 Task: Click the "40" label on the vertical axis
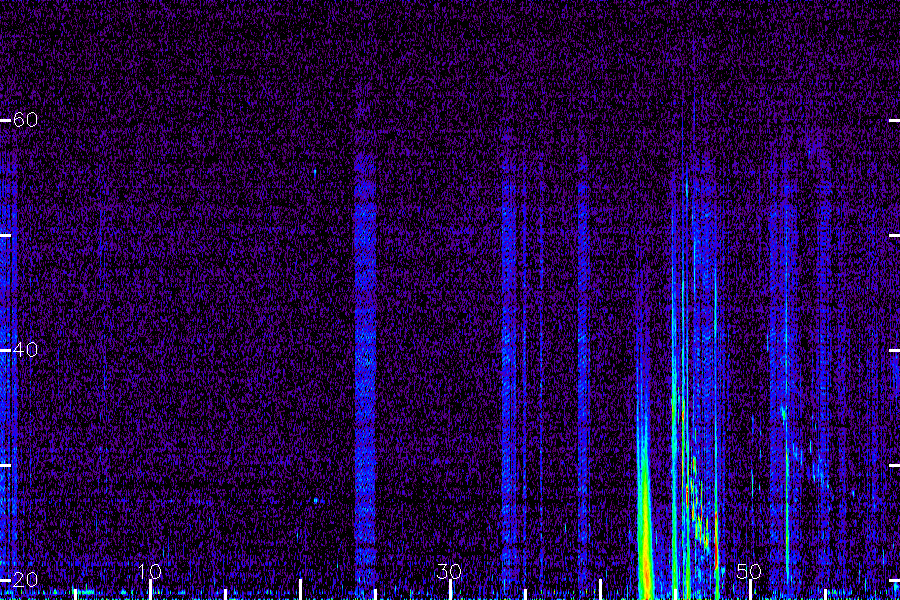[25, 350]
